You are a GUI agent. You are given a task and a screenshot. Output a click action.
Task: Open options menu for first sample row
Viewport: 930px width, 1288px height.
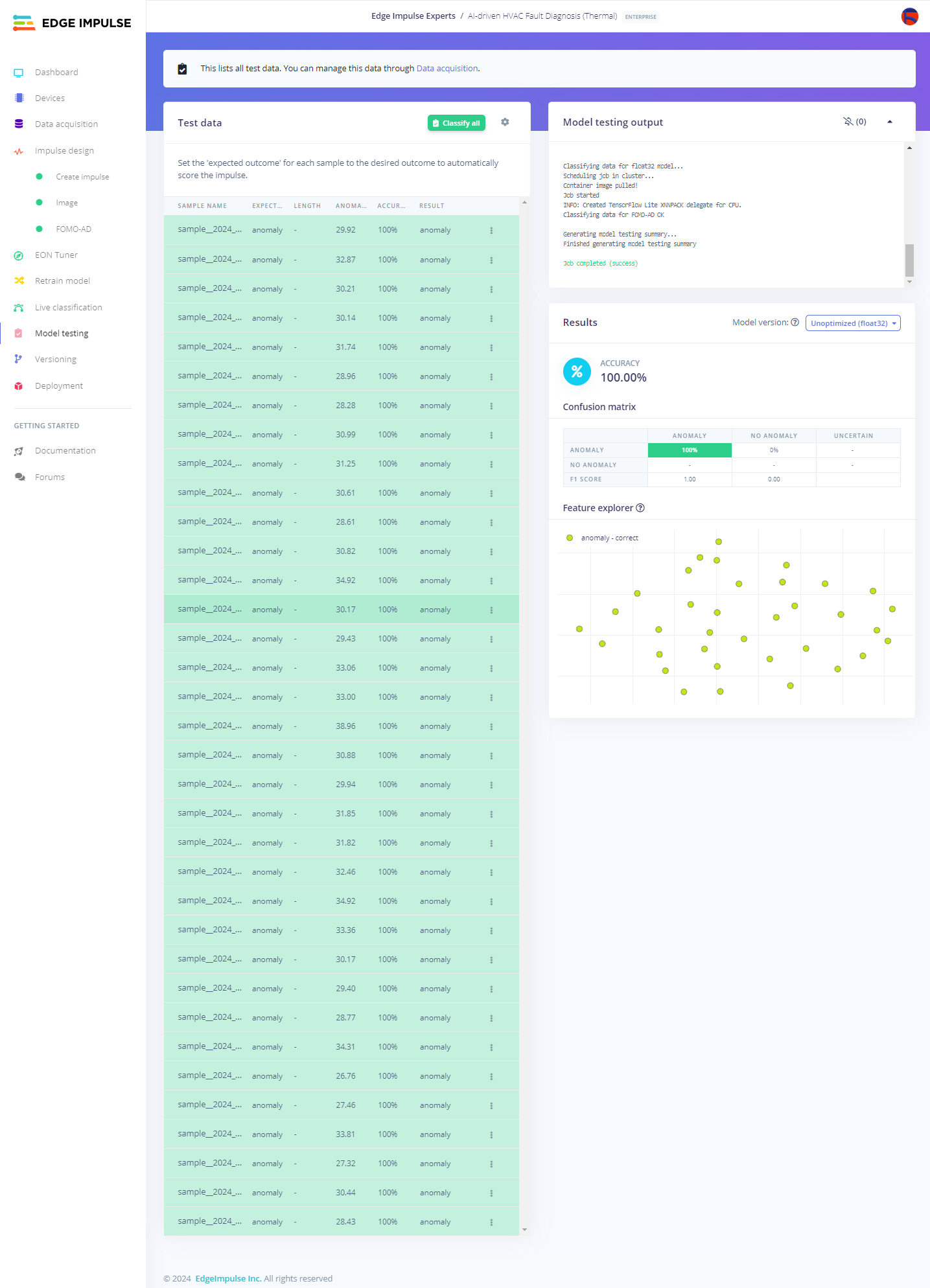click(491, 231)
